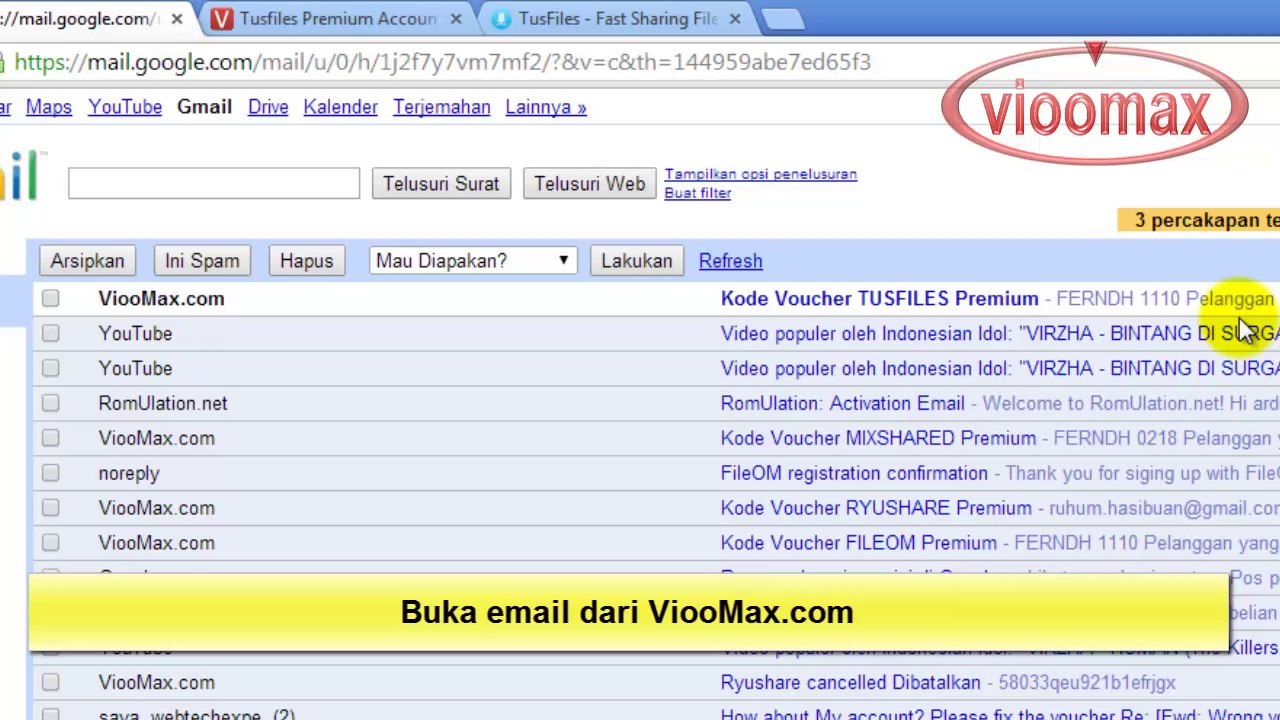Click the browser address bar URL
The image size is (1280, 720).
click(x=442, y=62)
